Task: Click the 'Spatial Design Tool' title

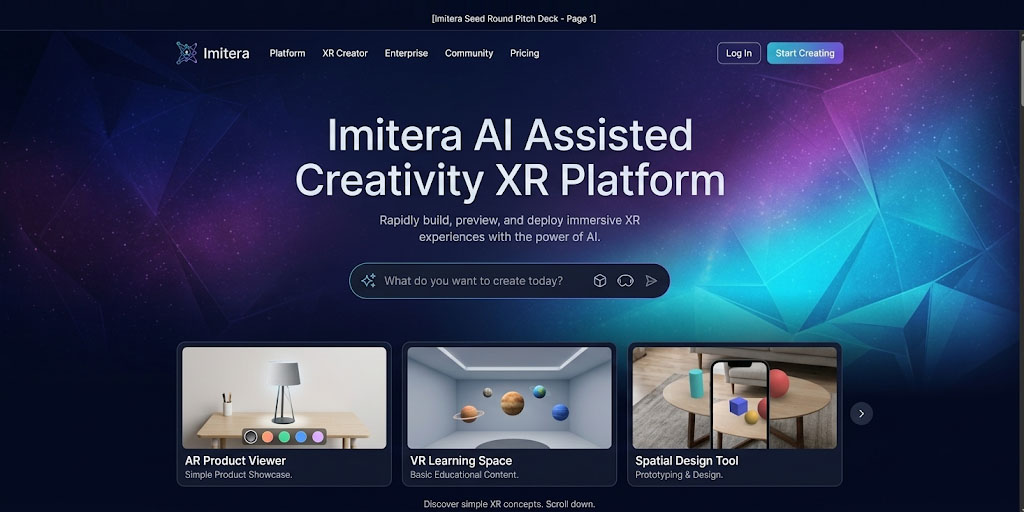Action: [x=687, y=461]
